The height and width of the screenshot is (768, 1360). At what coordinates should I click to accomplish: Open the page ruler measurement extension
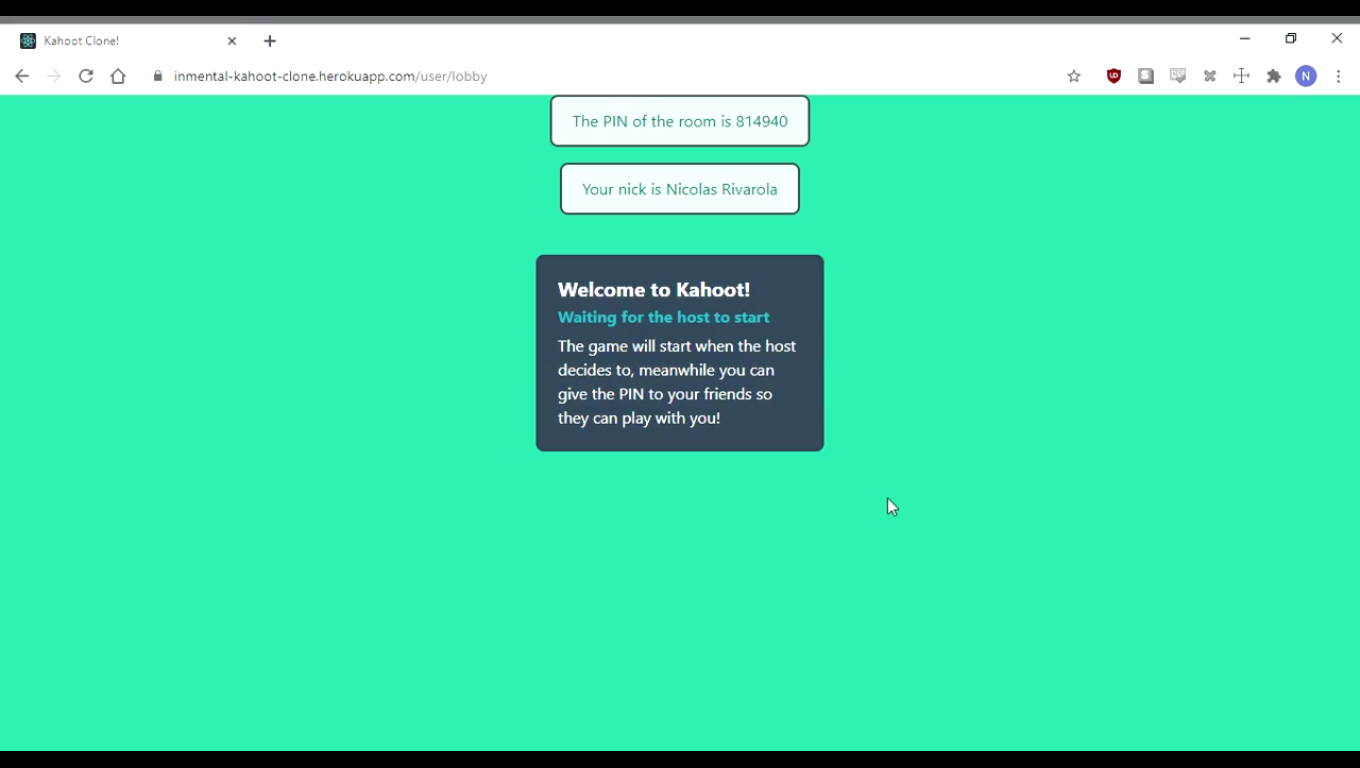pos(1242,76)
